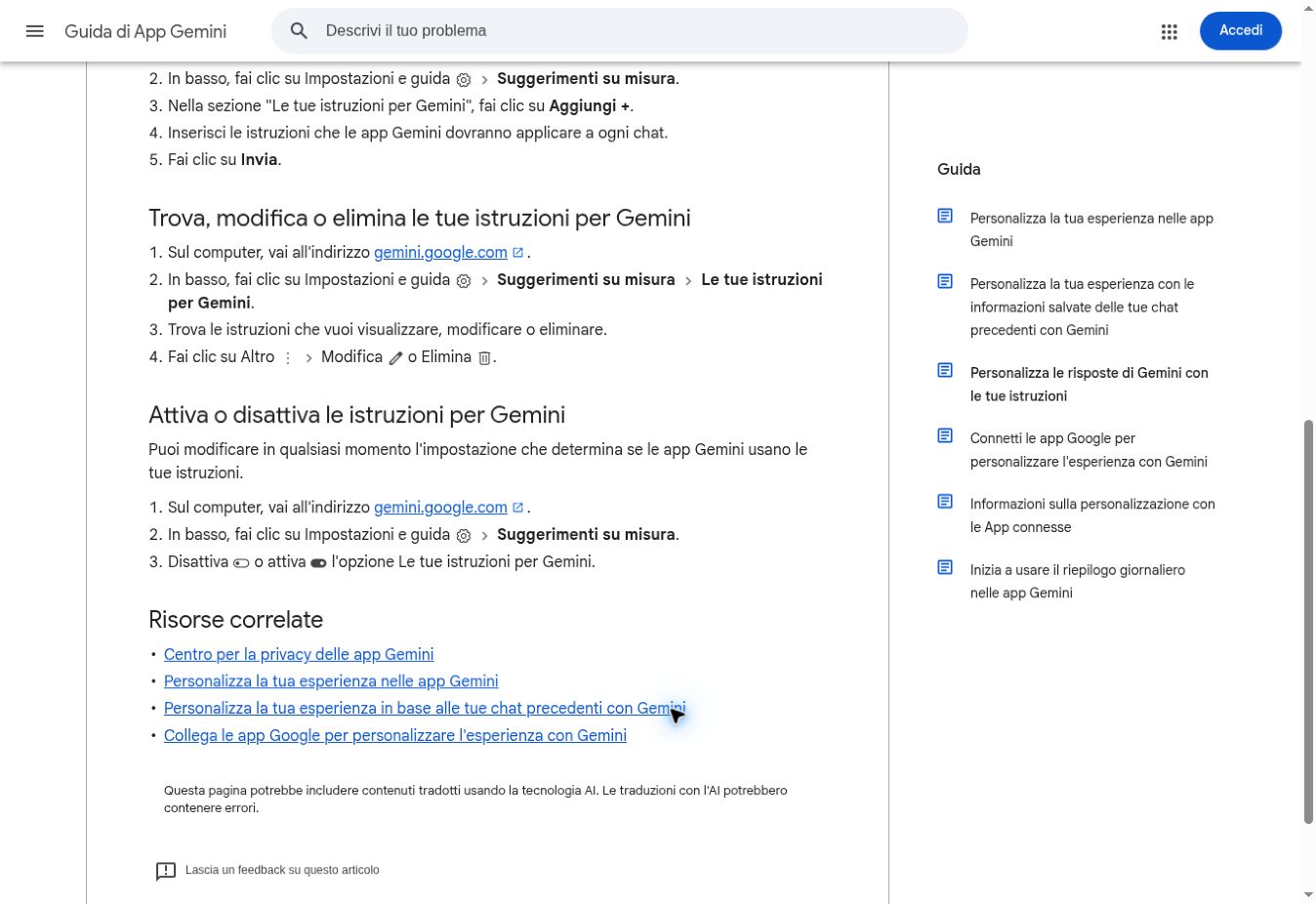Click the article icon next to 'Inizia a usare il riepilogo giornaliero'

point(945,567)
